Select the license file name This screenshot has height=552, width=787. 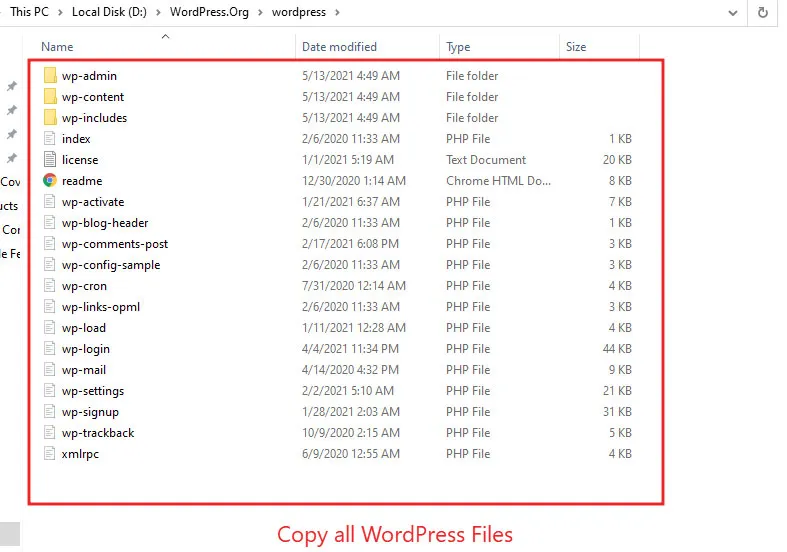(80, 160)
